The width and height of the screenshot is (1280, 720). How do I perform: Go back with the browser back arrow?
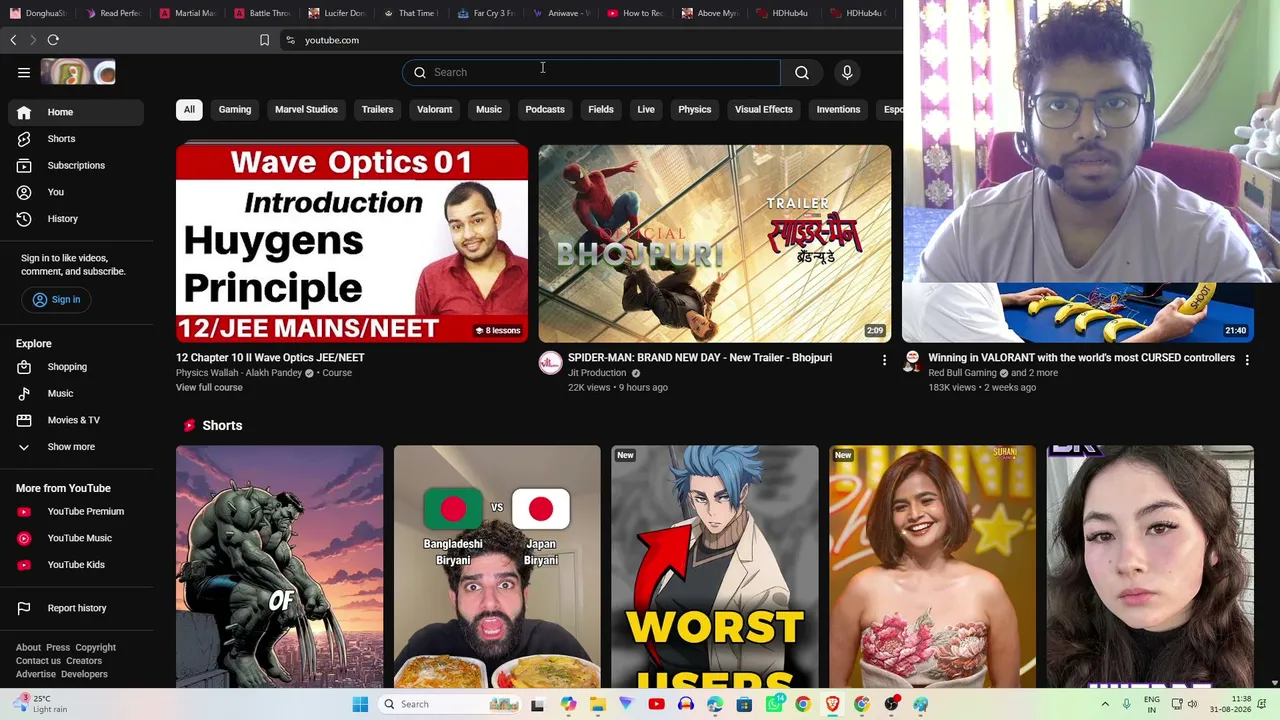[x=13, y=40]
